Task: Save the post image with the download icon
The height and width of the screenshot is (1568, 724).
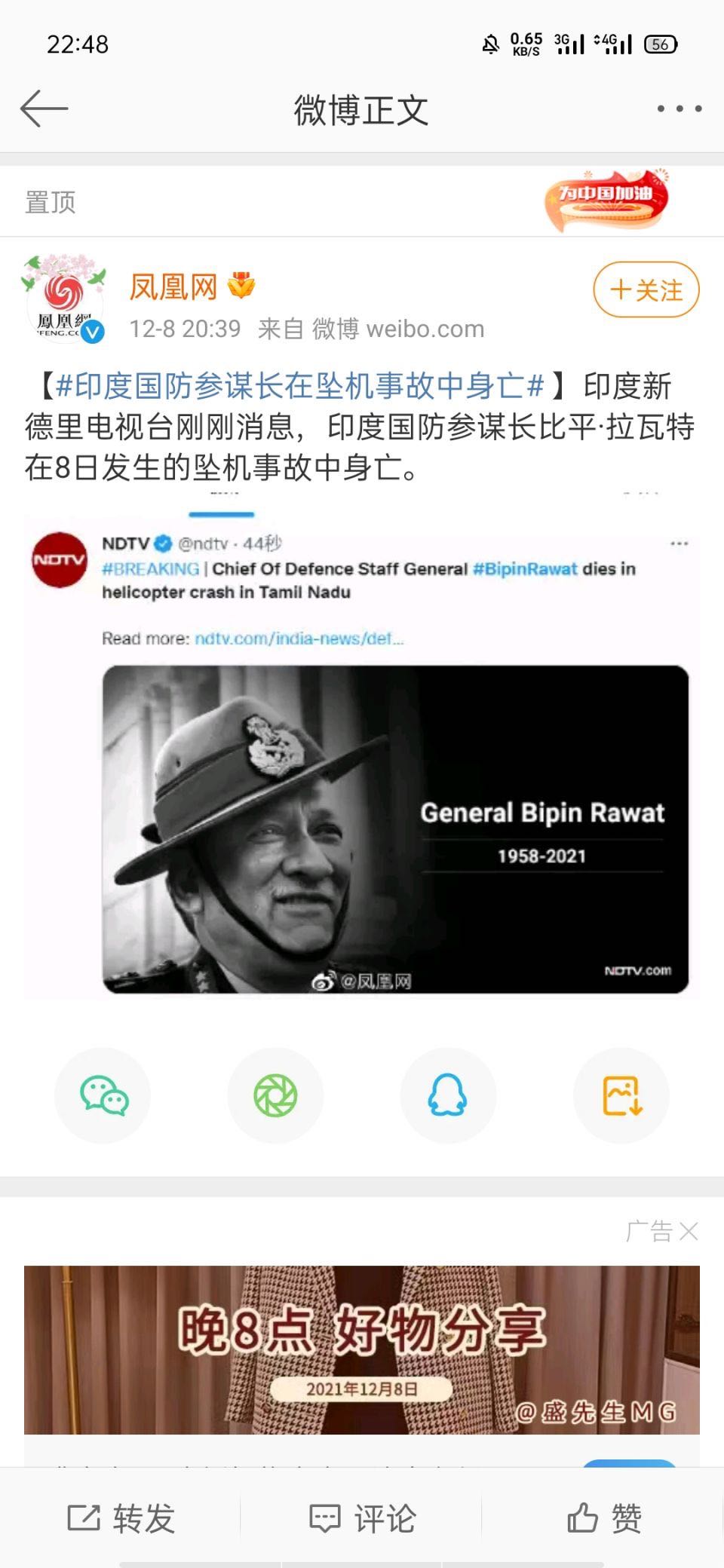Action: pos(621,1095)
